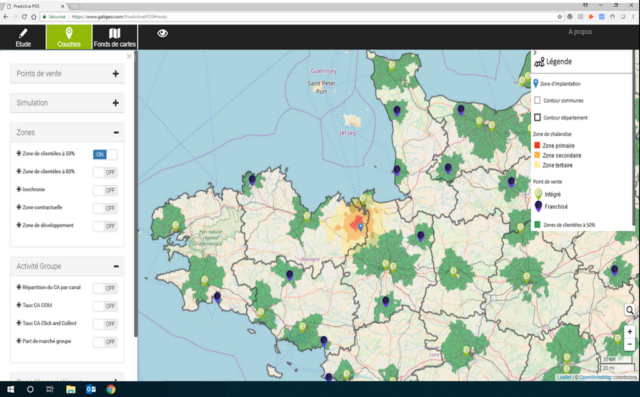Open the A propos menu item
The height and width of the screenshot is (397, 640).
point(580,31)
